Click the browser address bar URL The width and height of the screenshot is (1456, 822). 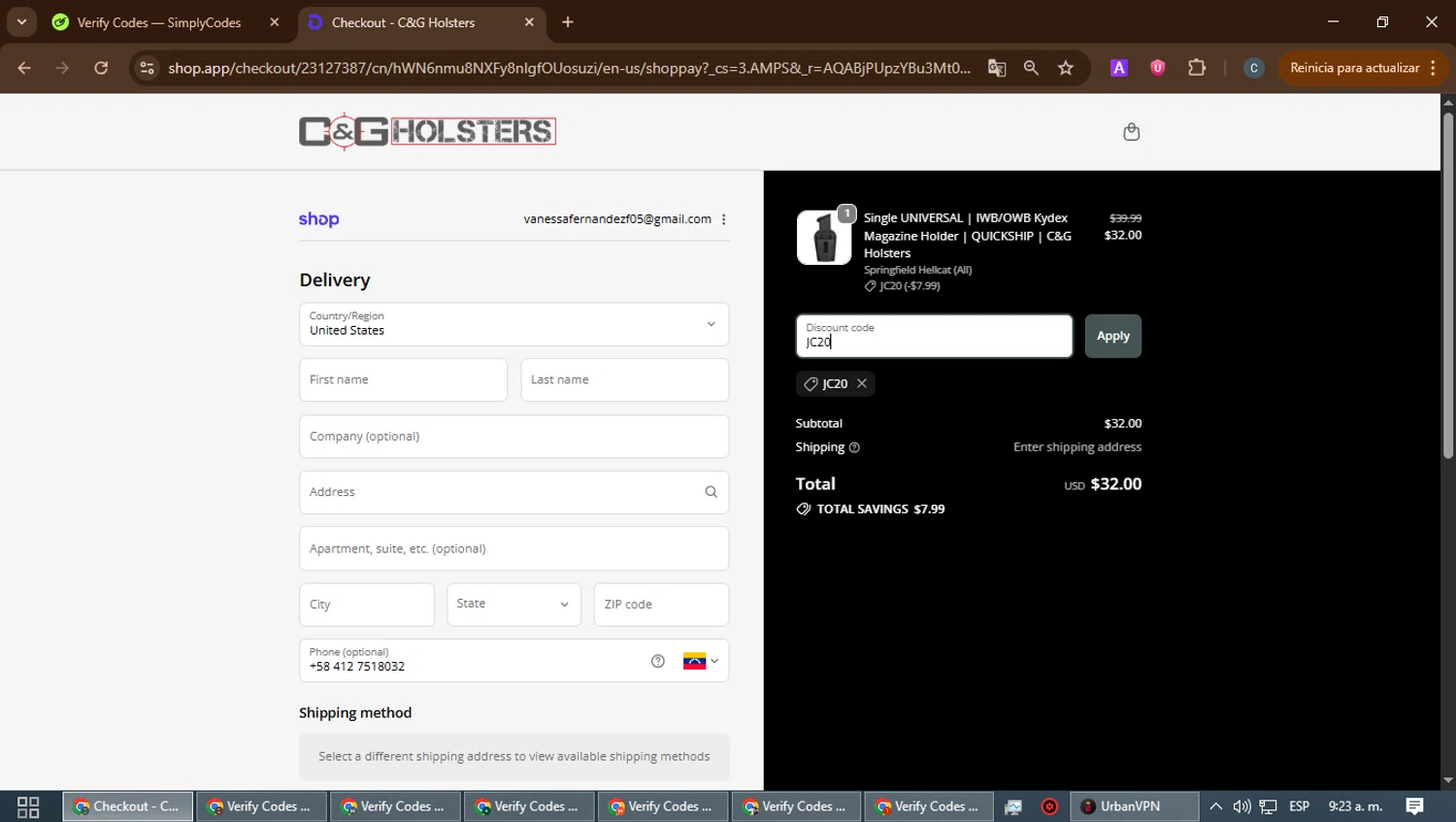(x=569, y=68)
